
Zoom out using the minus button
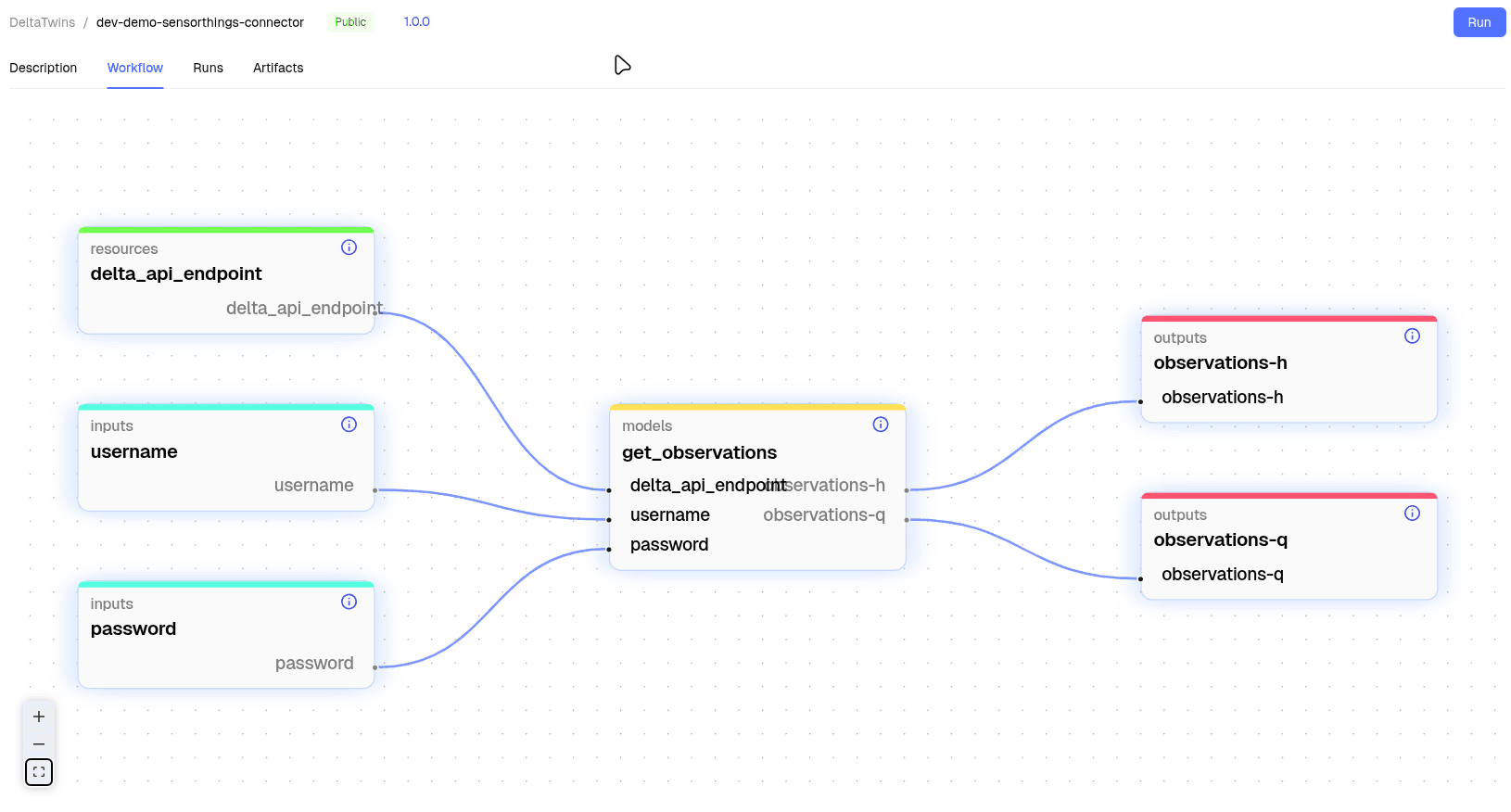coord(39,744)
